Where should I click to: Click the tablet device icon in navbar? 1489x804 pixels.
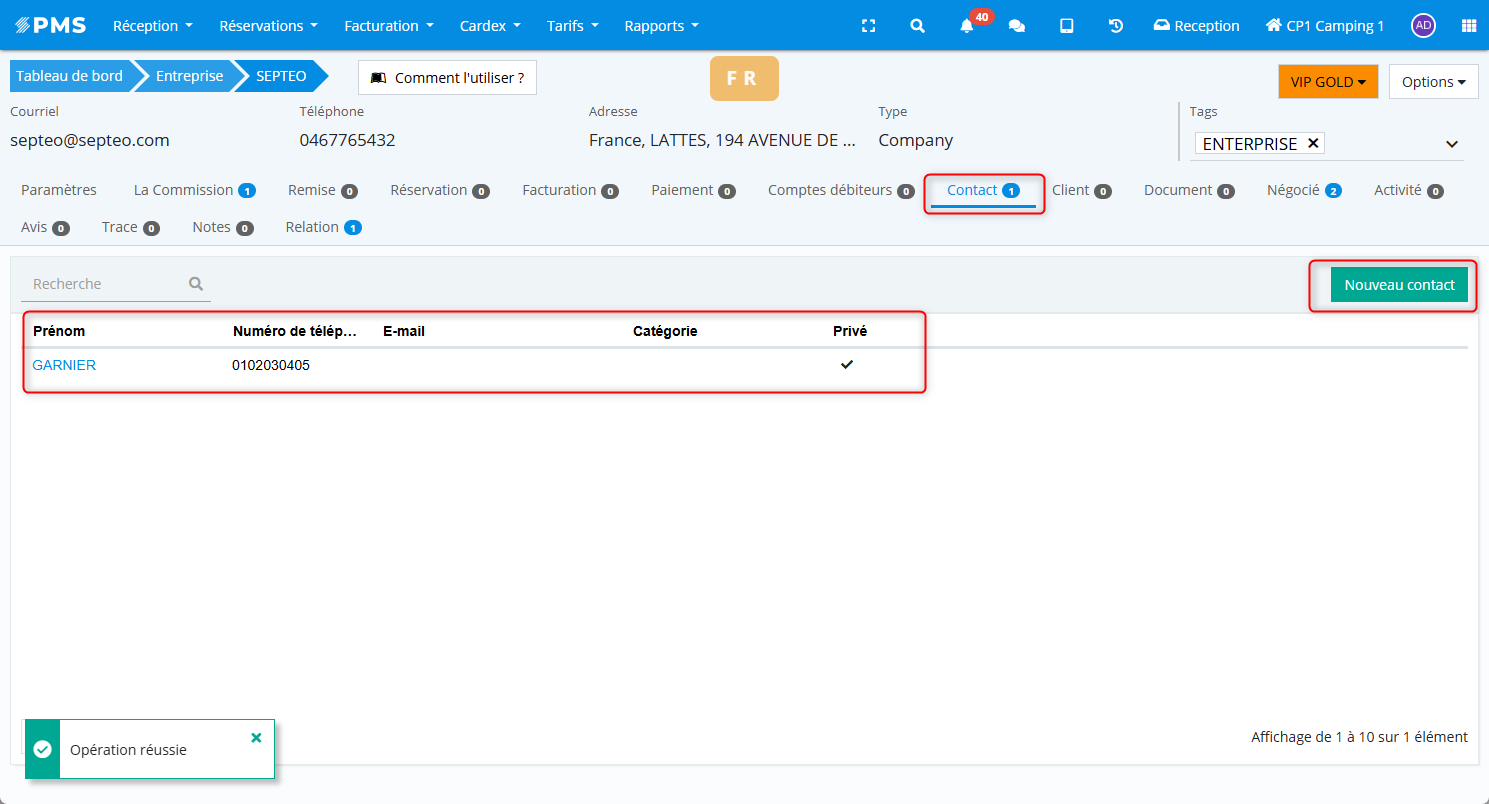1067,26
